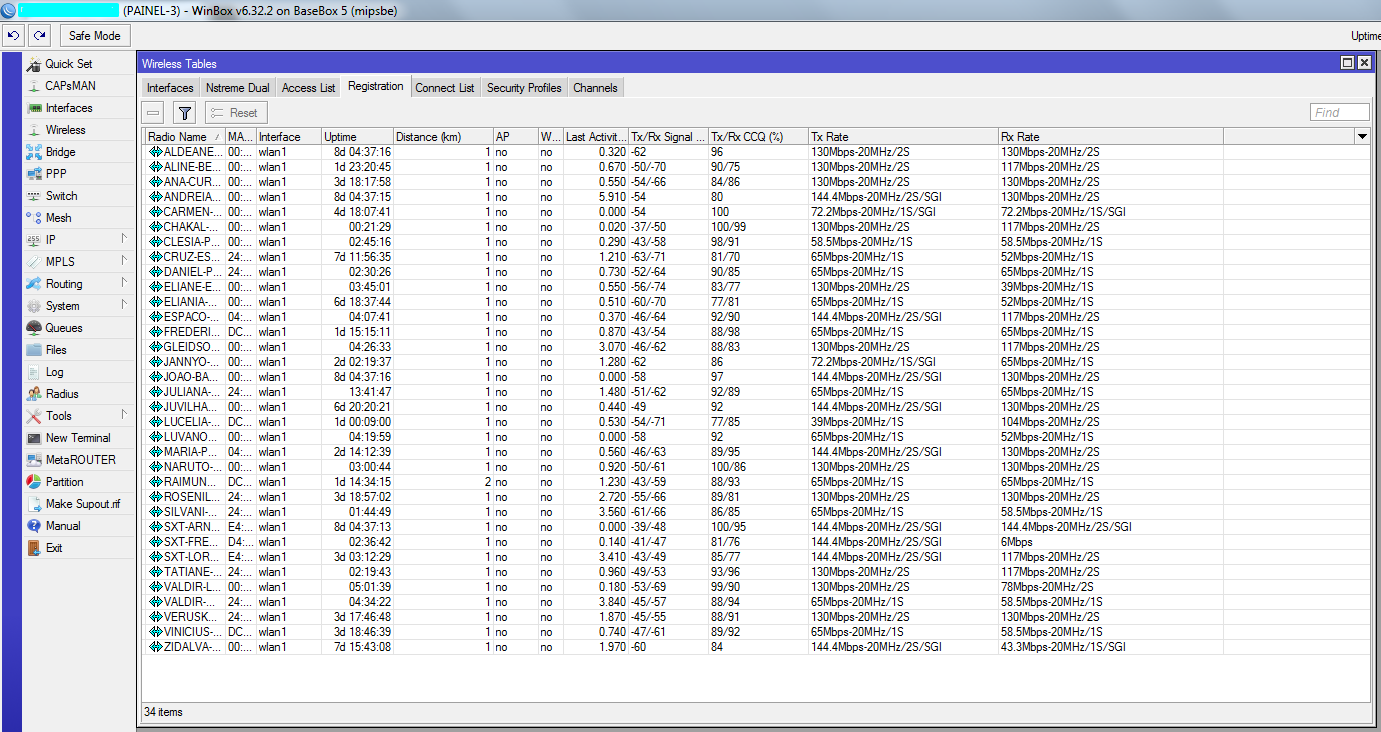
Task: Sort by Distance (km) column header
Action: [x=443, y=137]
